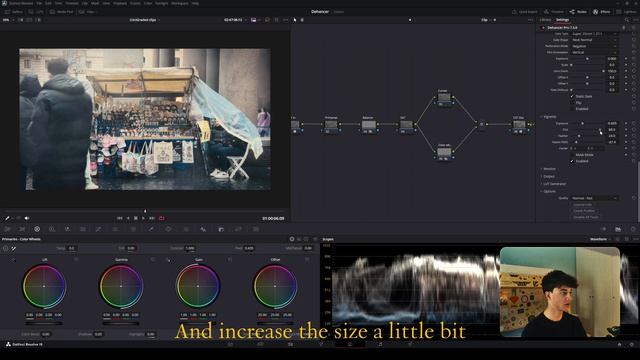This screenshot has height=360, width=640.
Task: Click the play forward button
Action: [143, 218]
